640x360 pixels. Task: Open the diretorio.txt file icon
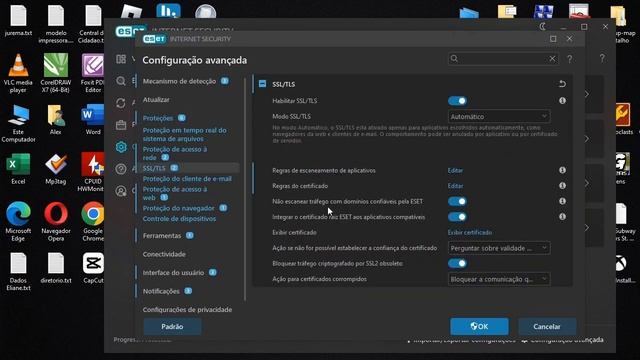[x=56, y=268]
